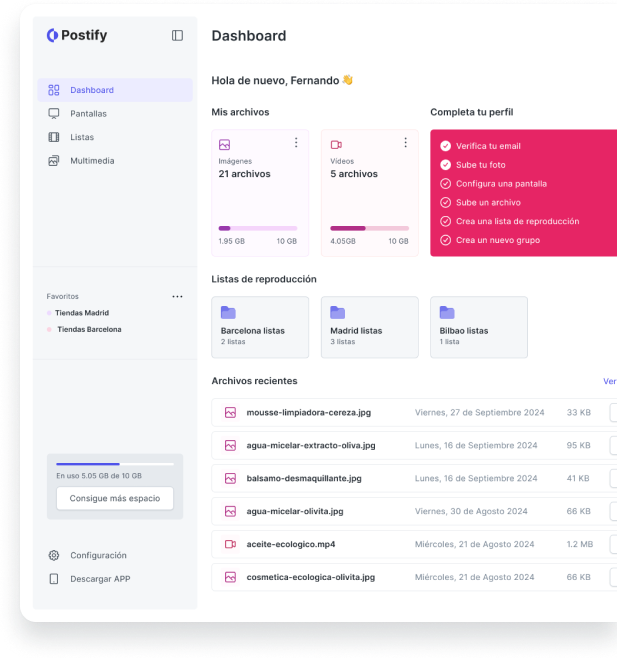This screenshot has height=658, width=617.
Task: Collapse the sidebar using the panel icon
Action: 177,36
